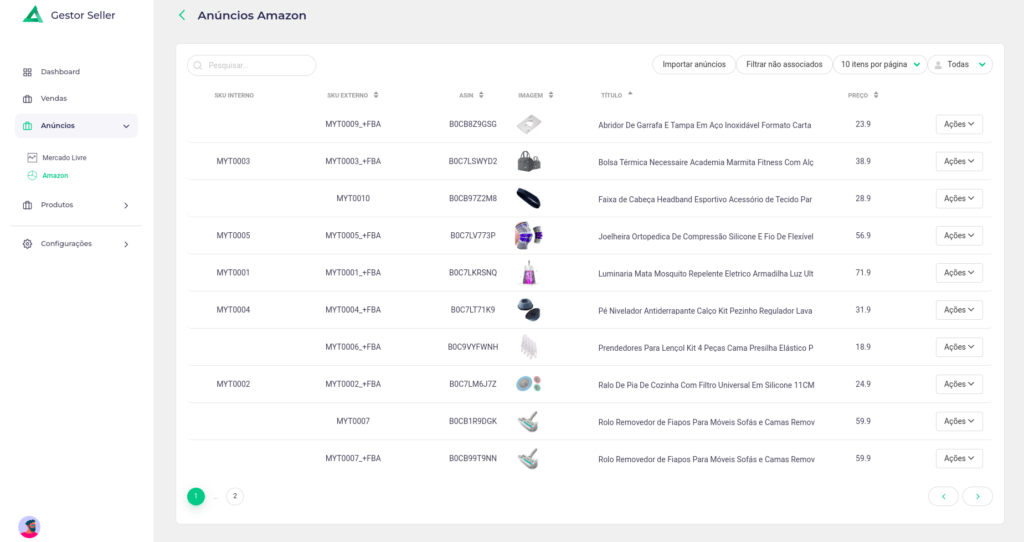Click the user avatar at the bottom left
Viewport: 1024px width, 542px height.
[x=29, y=527]
